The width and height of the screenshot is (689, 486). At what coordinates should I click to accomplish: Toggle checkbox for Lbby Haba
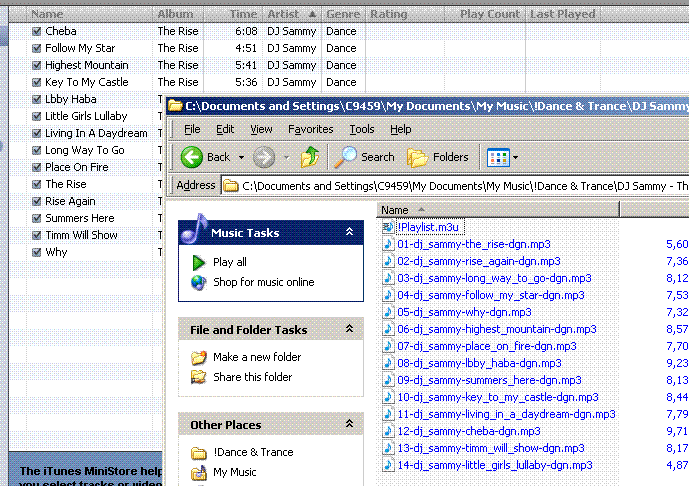click(36, 99)
